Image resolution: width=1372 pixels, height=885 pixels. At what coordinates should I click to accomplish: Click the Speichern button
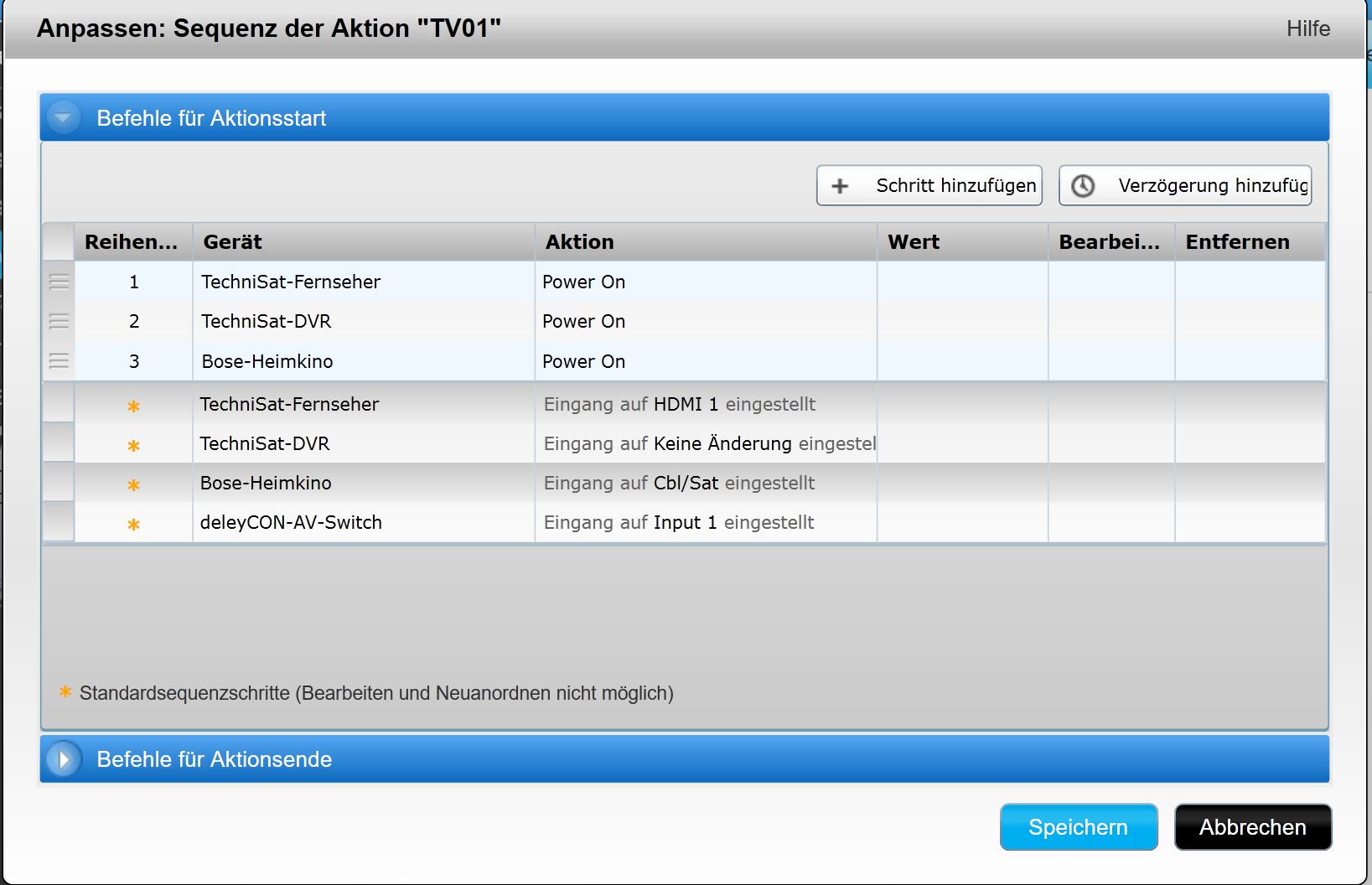(1078, 827)
